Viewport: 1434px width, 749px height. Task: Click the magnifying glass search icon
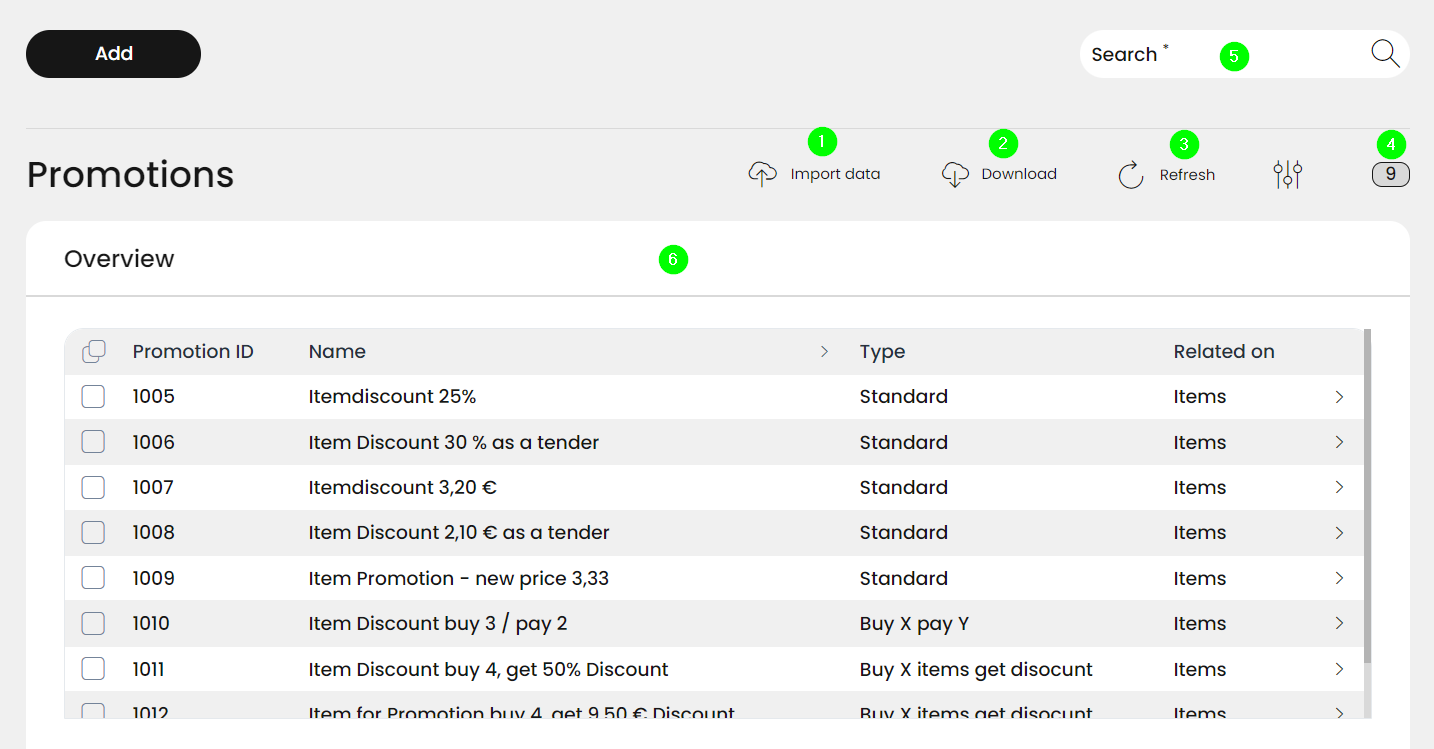point(1385,54)
